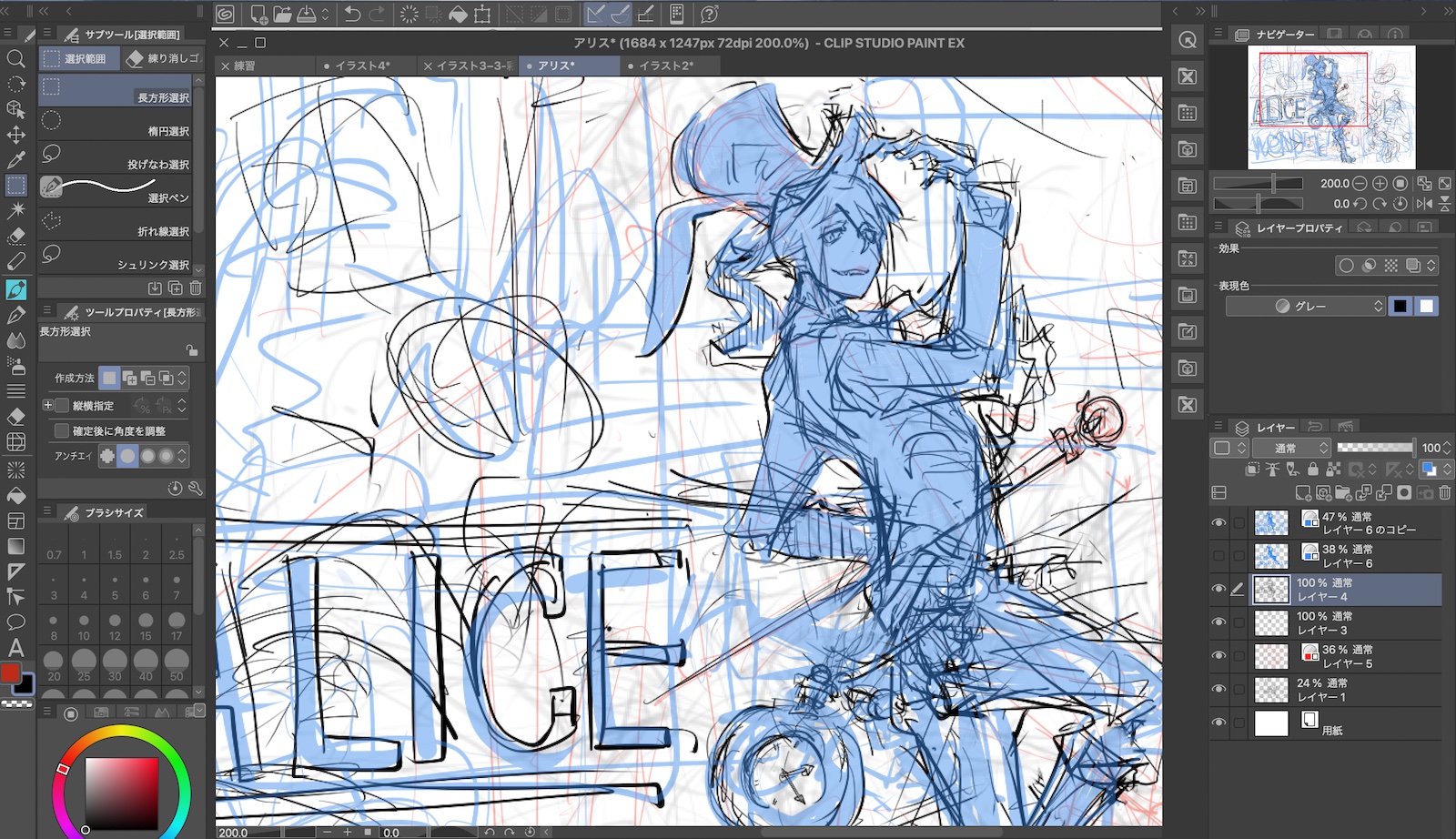Open the 作成方法 selection mode stepper arrows
This screenshot has height=839, width=1456.
182,378
